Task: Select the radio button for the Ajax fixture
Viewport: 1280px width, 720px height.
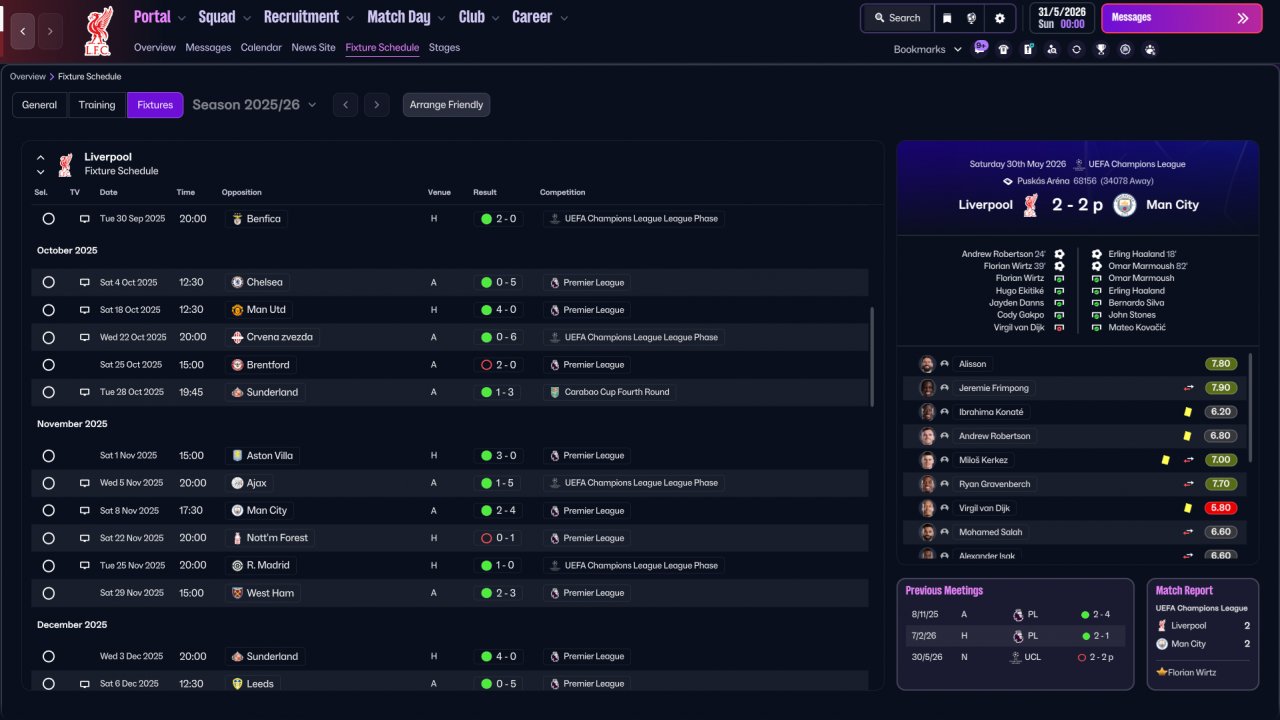Action: 48,483
